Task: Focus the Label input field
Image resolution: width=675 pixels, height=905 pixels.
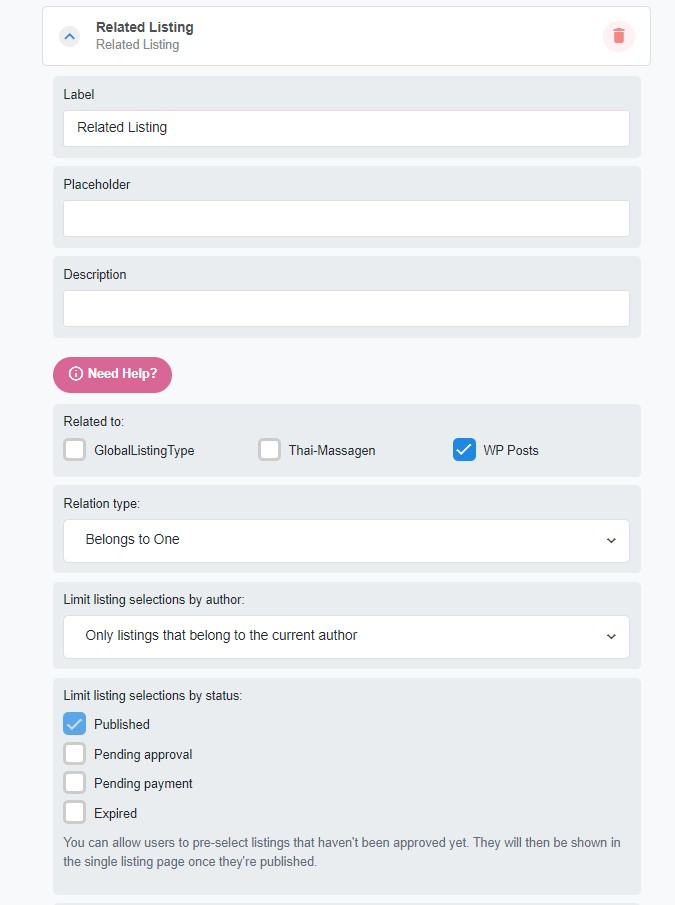Action: (x=346, y=128)
